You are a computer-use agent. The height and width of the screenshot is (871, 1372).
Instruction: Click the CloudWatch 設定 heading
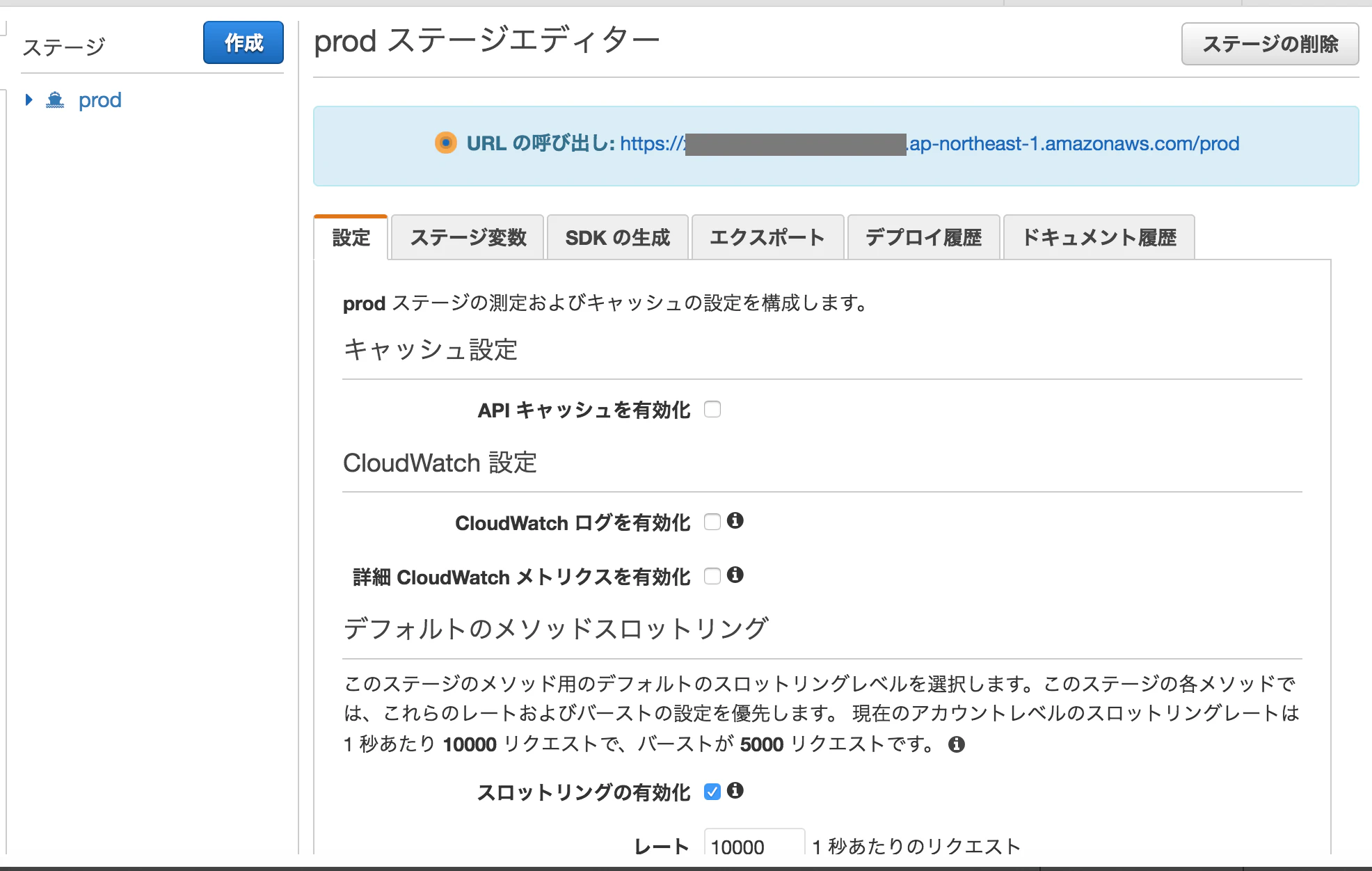point(440,463)
